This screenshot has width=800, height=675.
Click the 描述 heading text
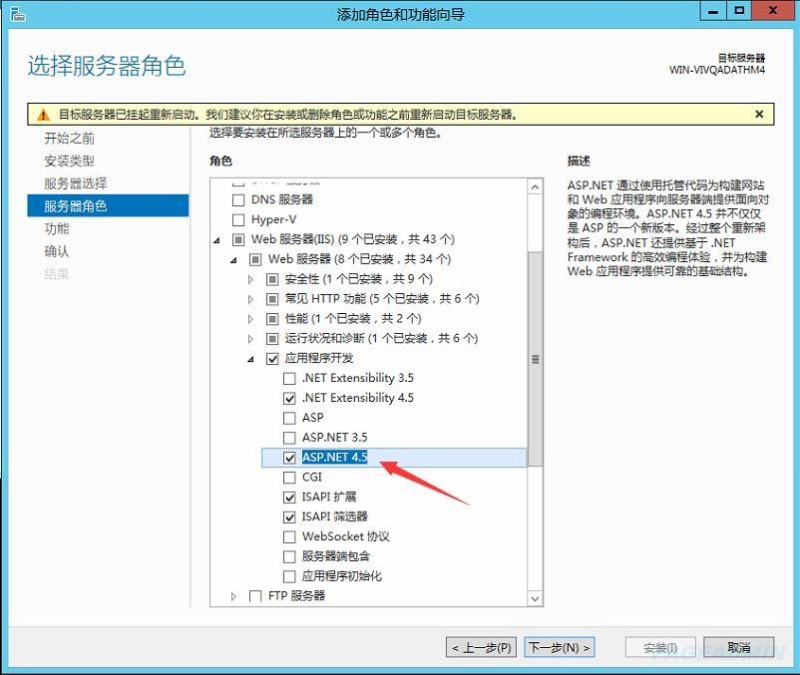click(579, 161)
